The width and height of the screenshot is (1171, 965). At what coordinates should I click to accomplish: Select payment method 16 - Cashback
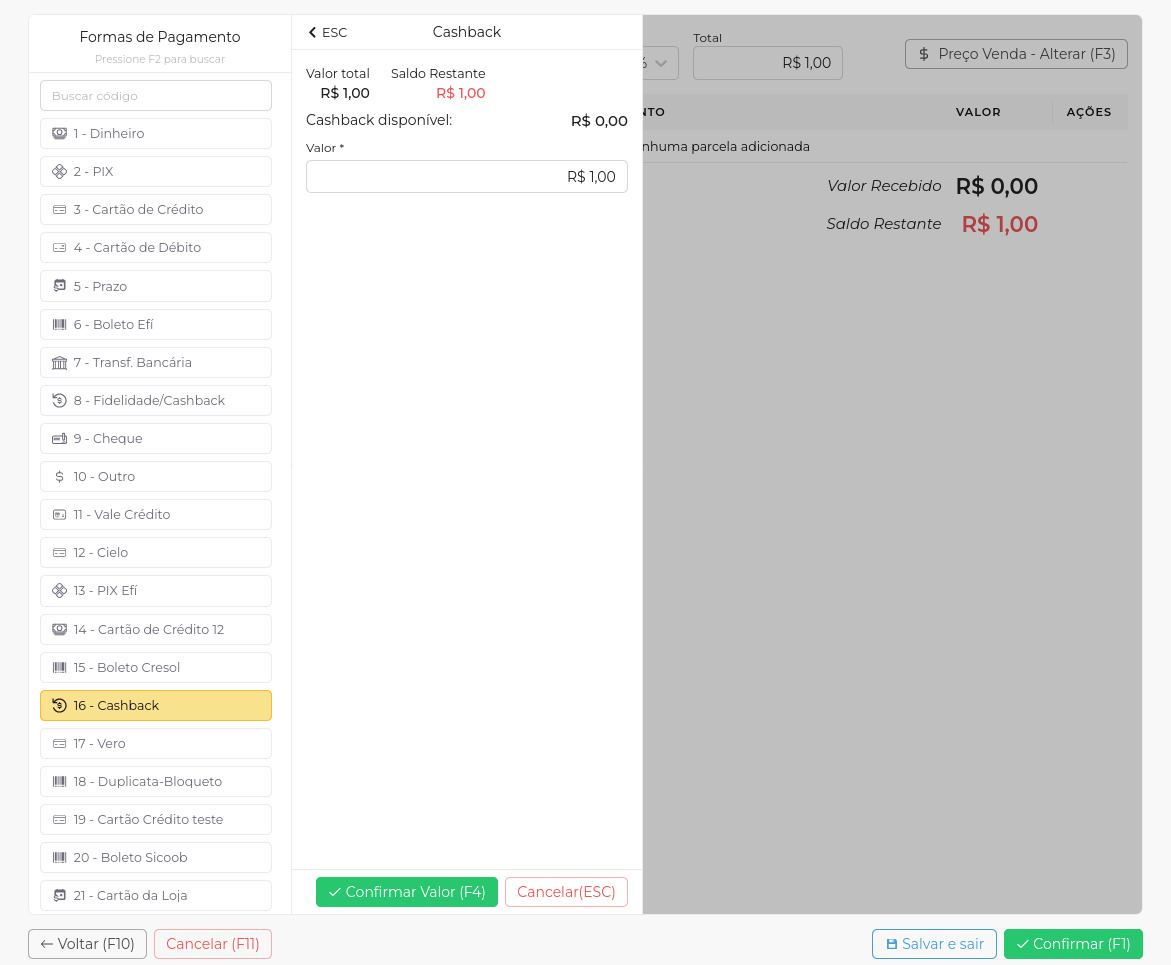[155, 705]
